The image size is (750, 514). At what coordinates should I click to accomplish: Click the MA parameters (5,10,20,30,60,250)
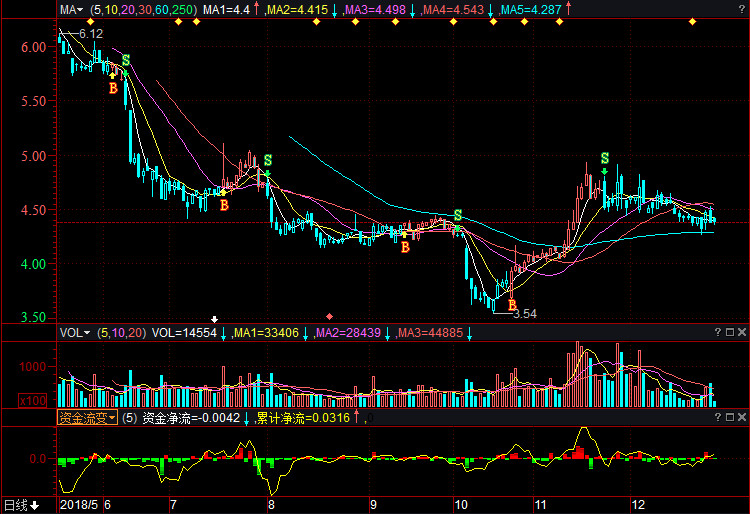click(143, 10)
